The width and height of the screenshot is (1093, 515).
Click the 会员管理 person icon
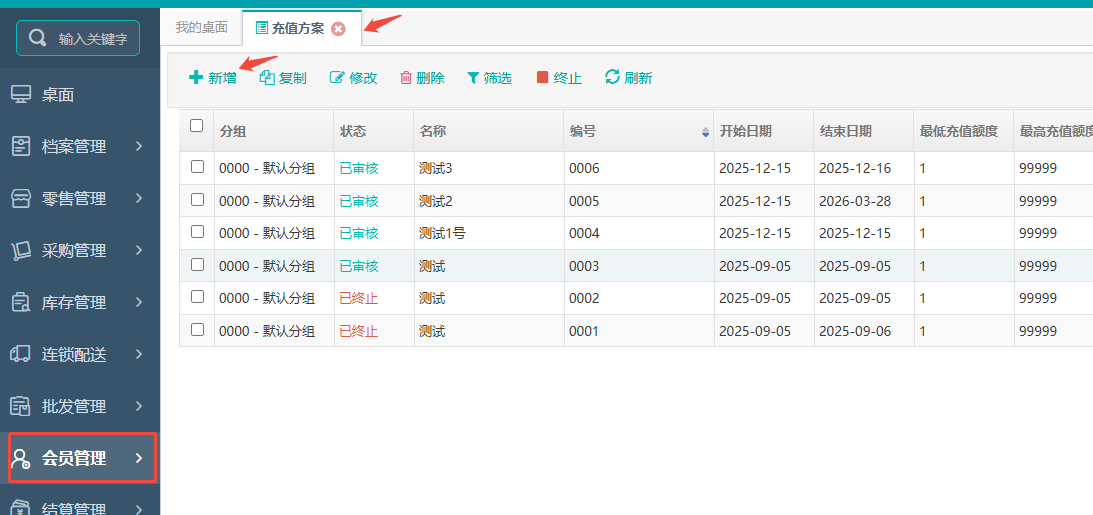(21, 458)
